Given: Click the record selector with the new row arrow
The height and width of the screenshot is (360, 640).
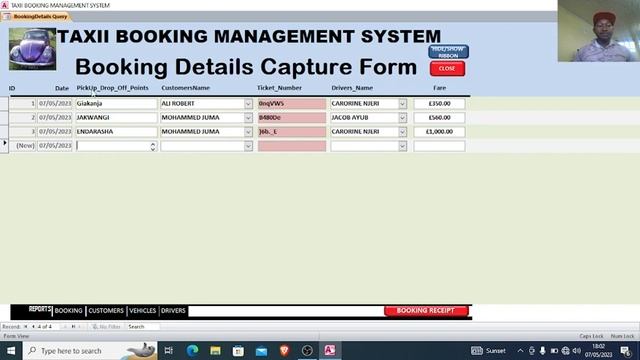Looking at the screenshot, I should (4, 146).
